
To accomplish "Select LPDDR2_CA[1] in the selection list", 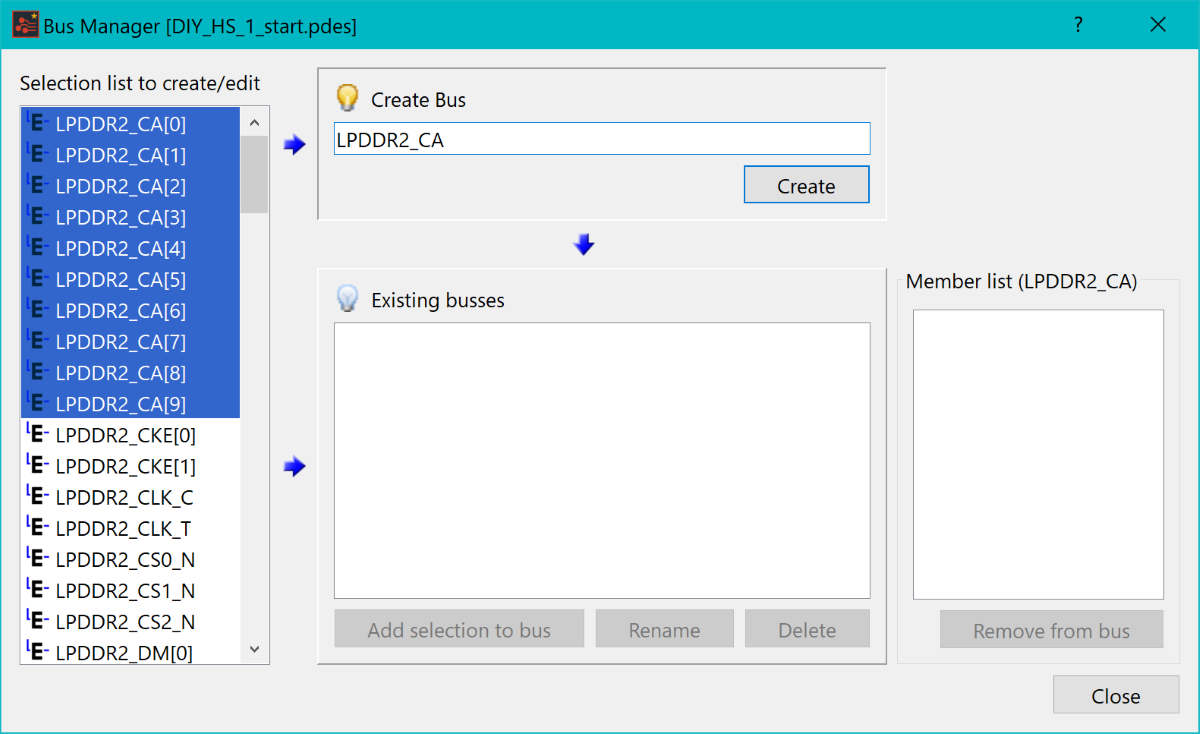I will pyautogui.click(x=130, y=155).
